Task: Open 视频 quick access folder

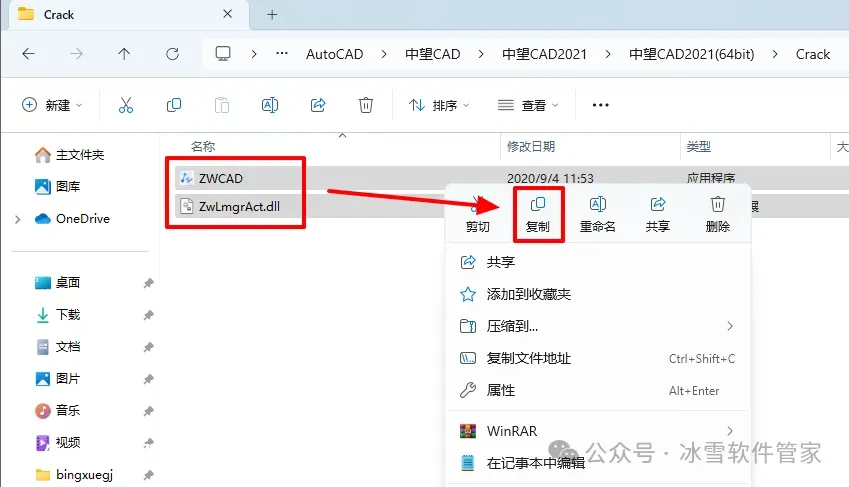Action: tap(57, 443)
